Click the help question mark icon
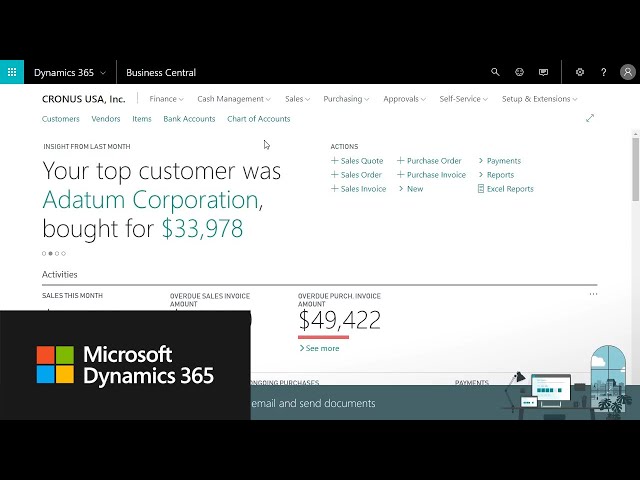Viewport: 640px width, 480px height. [603, 72]
